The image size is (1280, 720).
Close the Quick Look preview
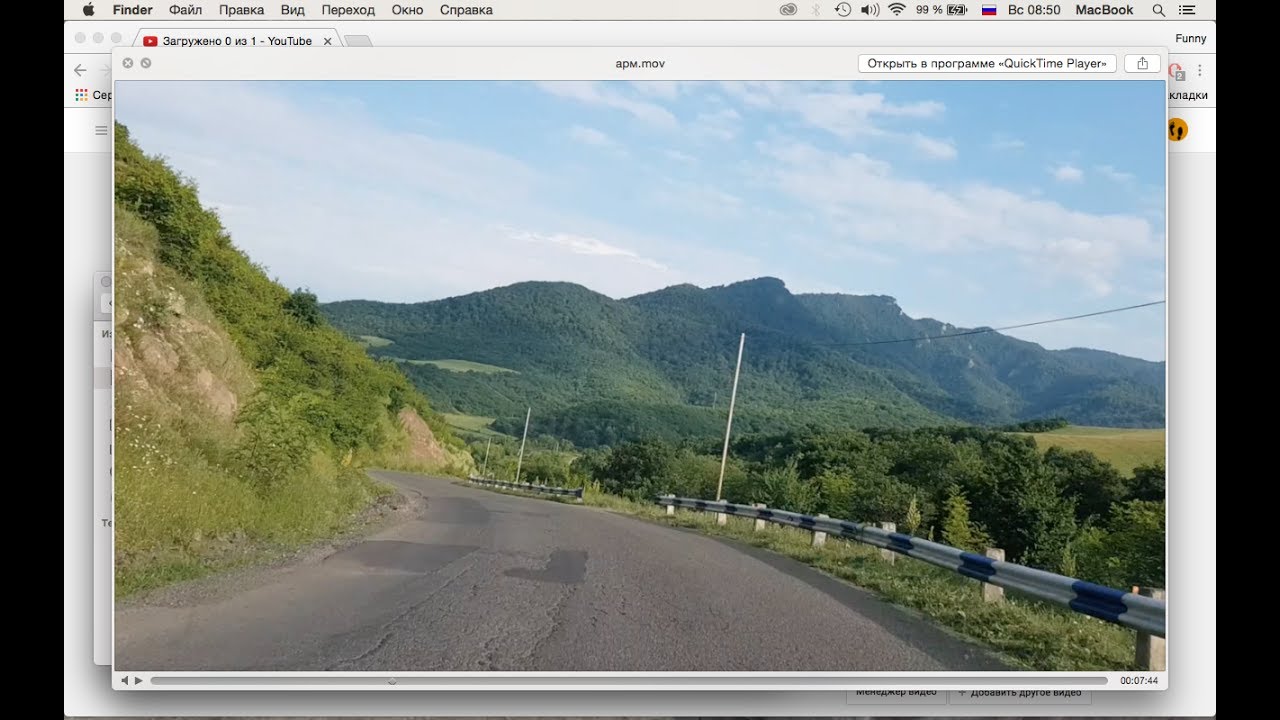point(127,63)
